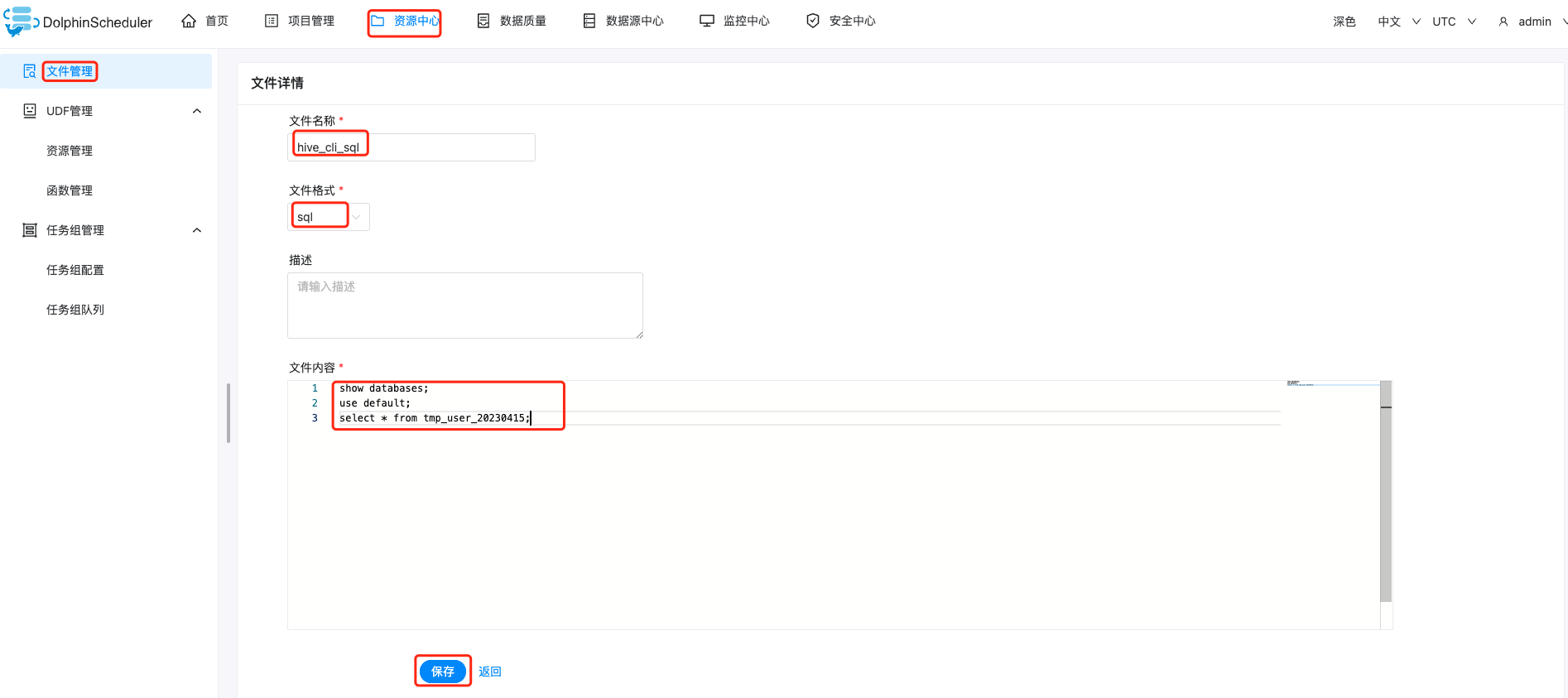The width and height of the screenshot is (1568, 698).
Task: Click the editor vertical scrollbar
Action: click(x=1386, y=492)
